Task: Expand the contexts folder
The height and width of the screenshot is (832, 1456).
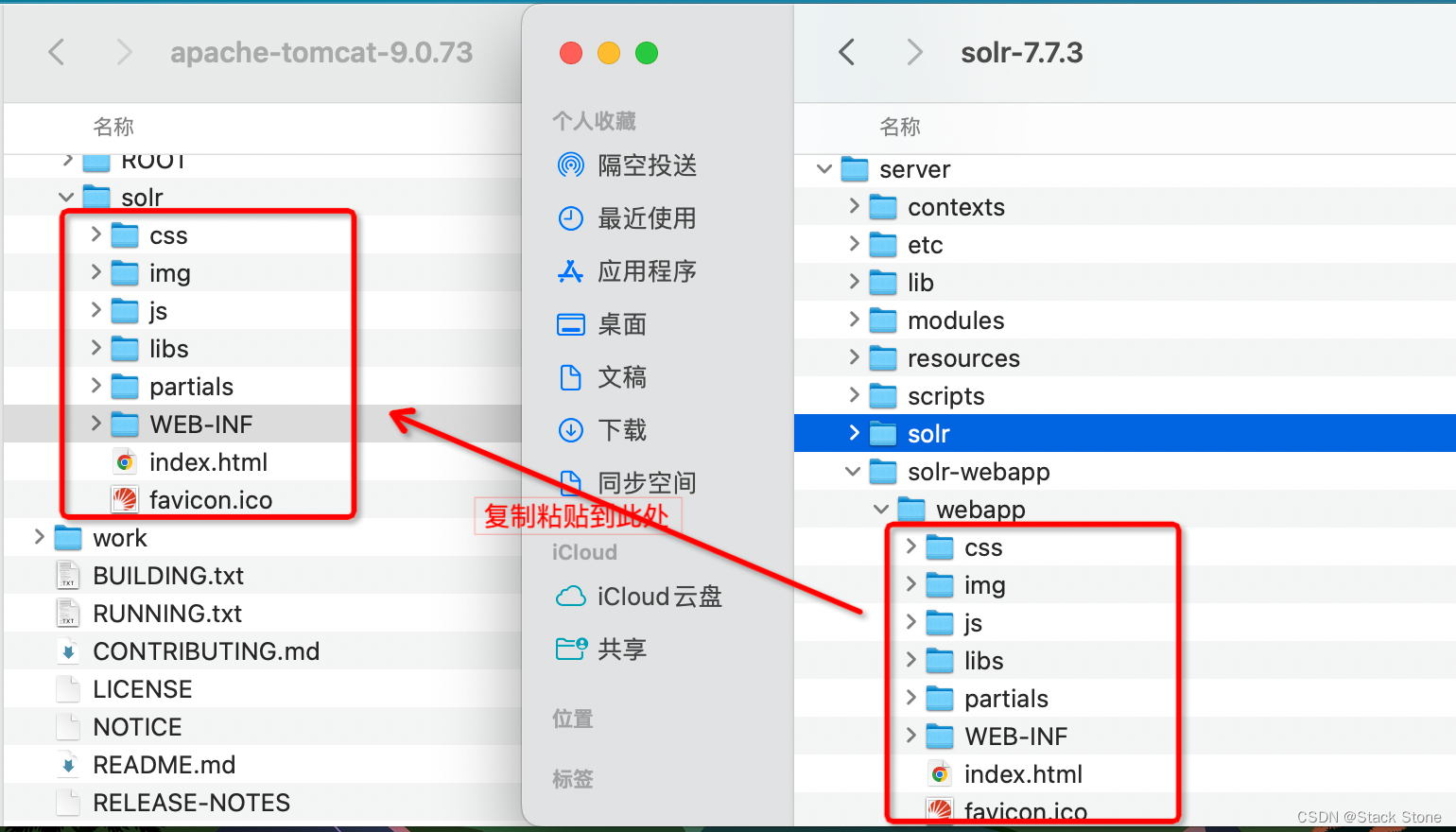Action: click(x=854, y=206)
